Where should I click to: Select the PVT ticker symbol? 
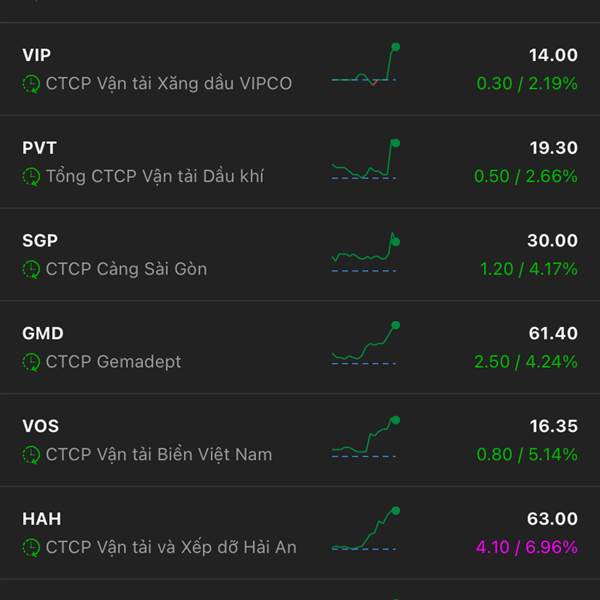[x=39, y=148]
